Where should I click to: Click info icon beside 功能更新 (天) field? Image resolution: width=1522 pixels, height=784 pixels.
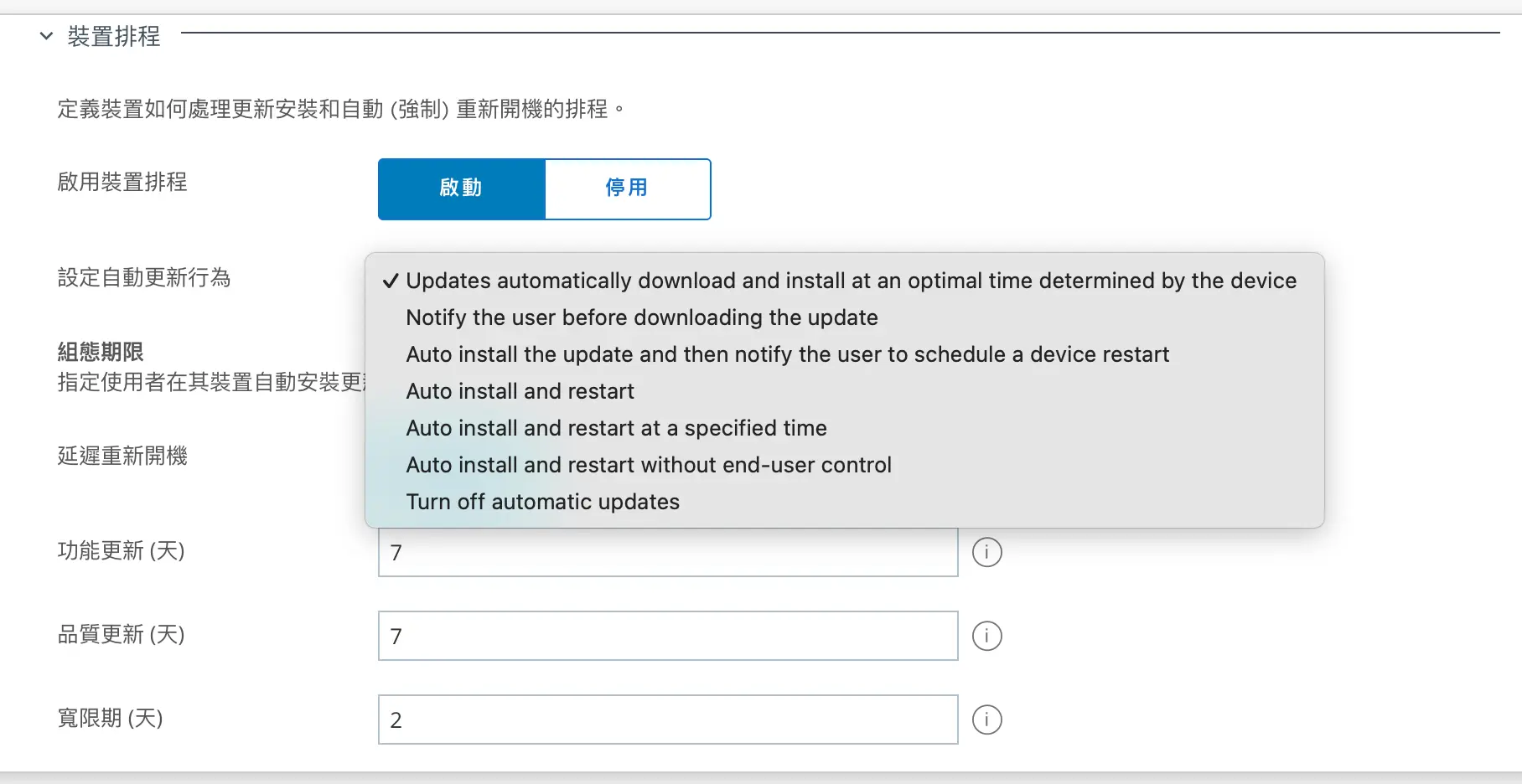click(x=986, y=552)
